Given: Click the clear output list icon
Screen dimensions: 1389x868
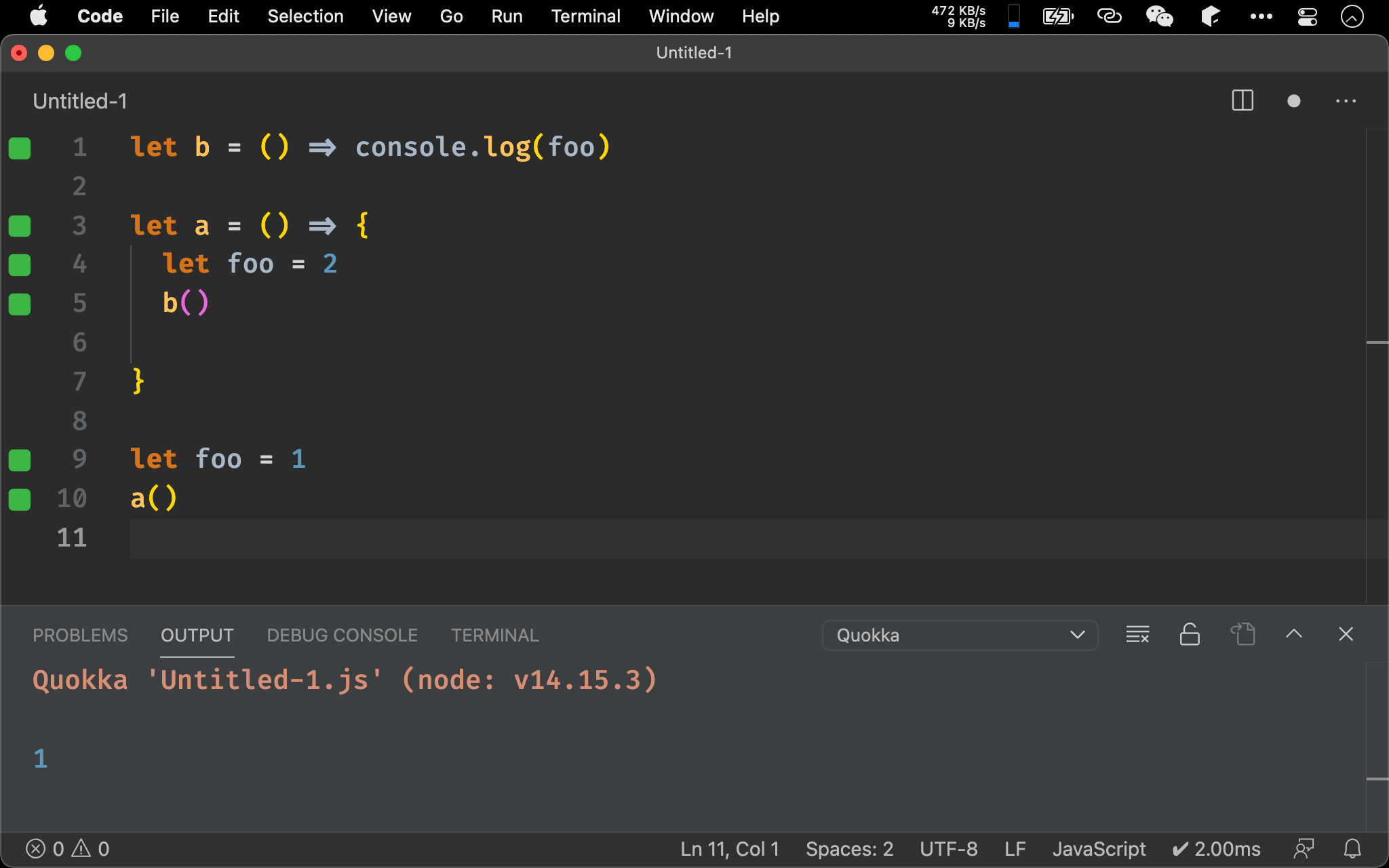Looking at the screenshot, I should point(1137,635).
